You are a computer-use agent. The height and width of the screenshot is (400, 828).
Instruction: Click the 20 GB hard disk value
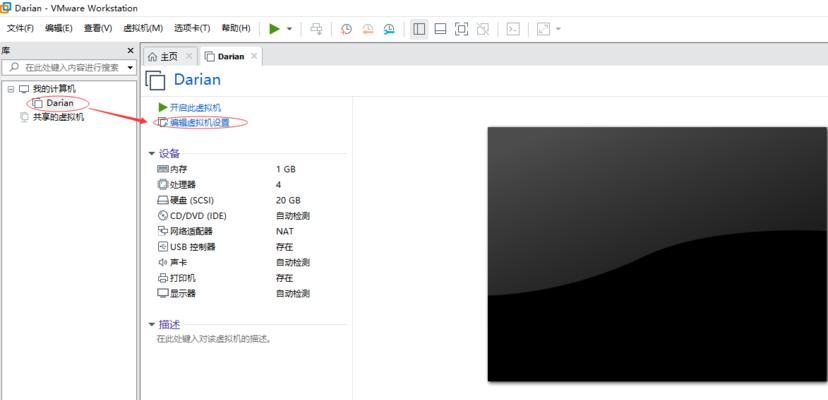point(288,200)
